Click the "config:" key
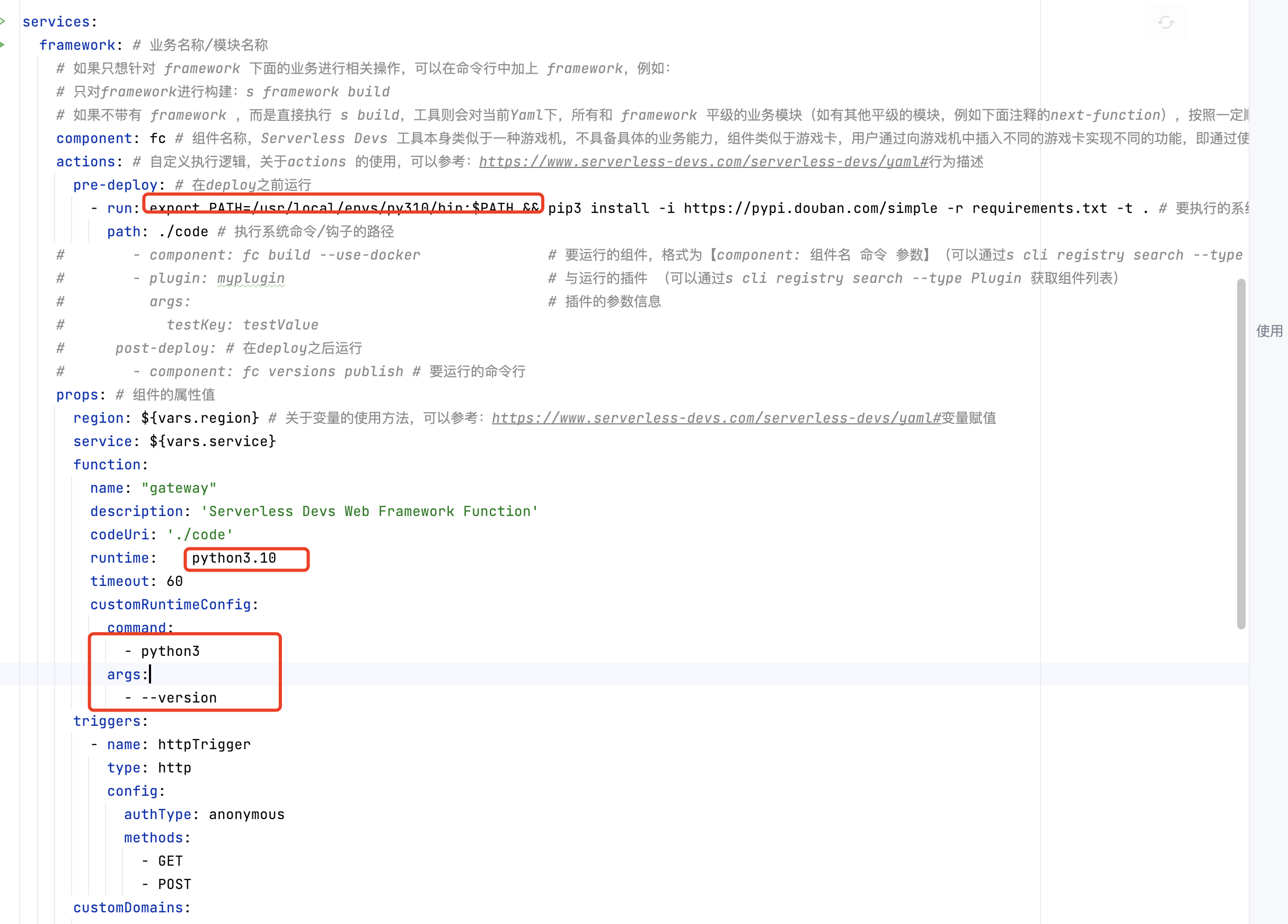The height and width of the screenshot is (924, 1288). click(136, 790)
